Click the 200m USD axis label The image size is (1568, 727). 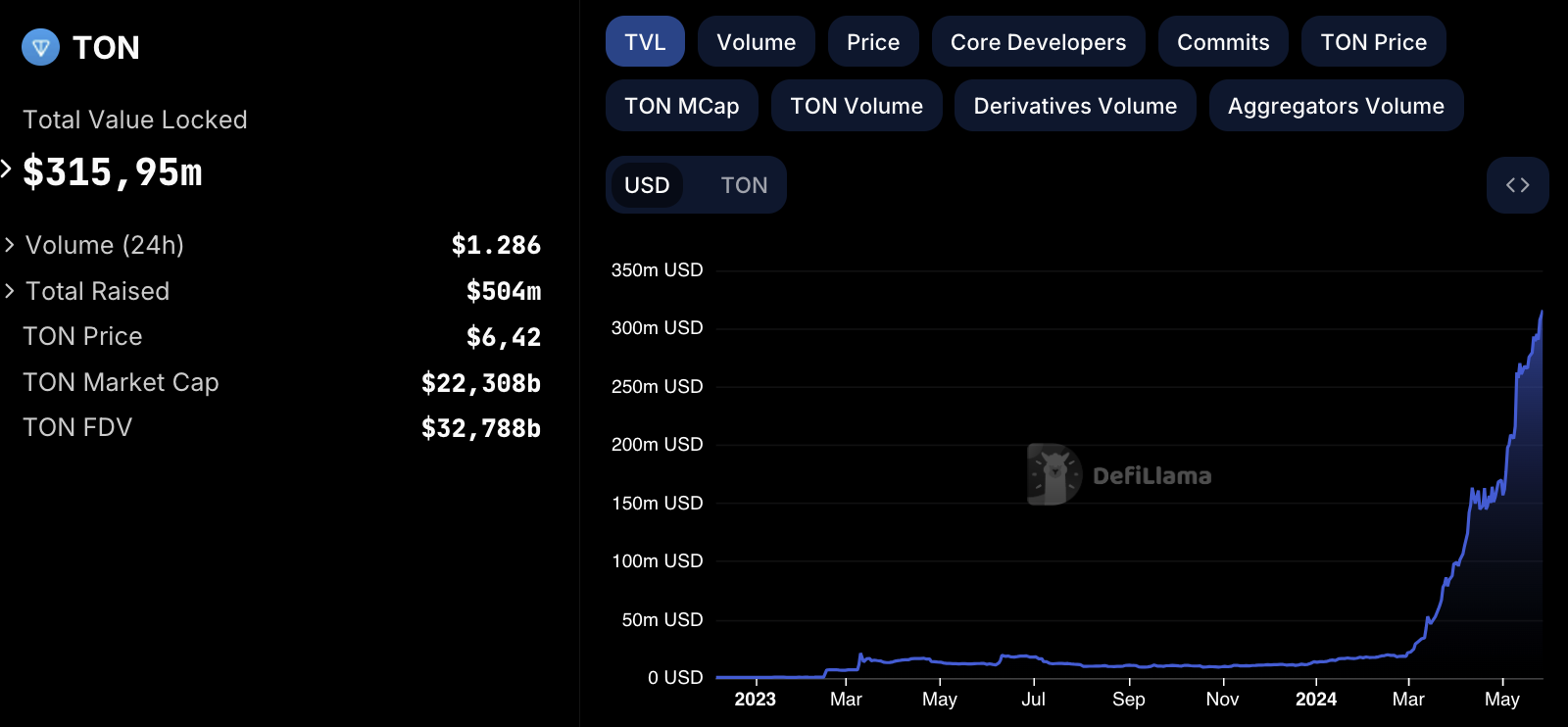[x=657, y=444]
